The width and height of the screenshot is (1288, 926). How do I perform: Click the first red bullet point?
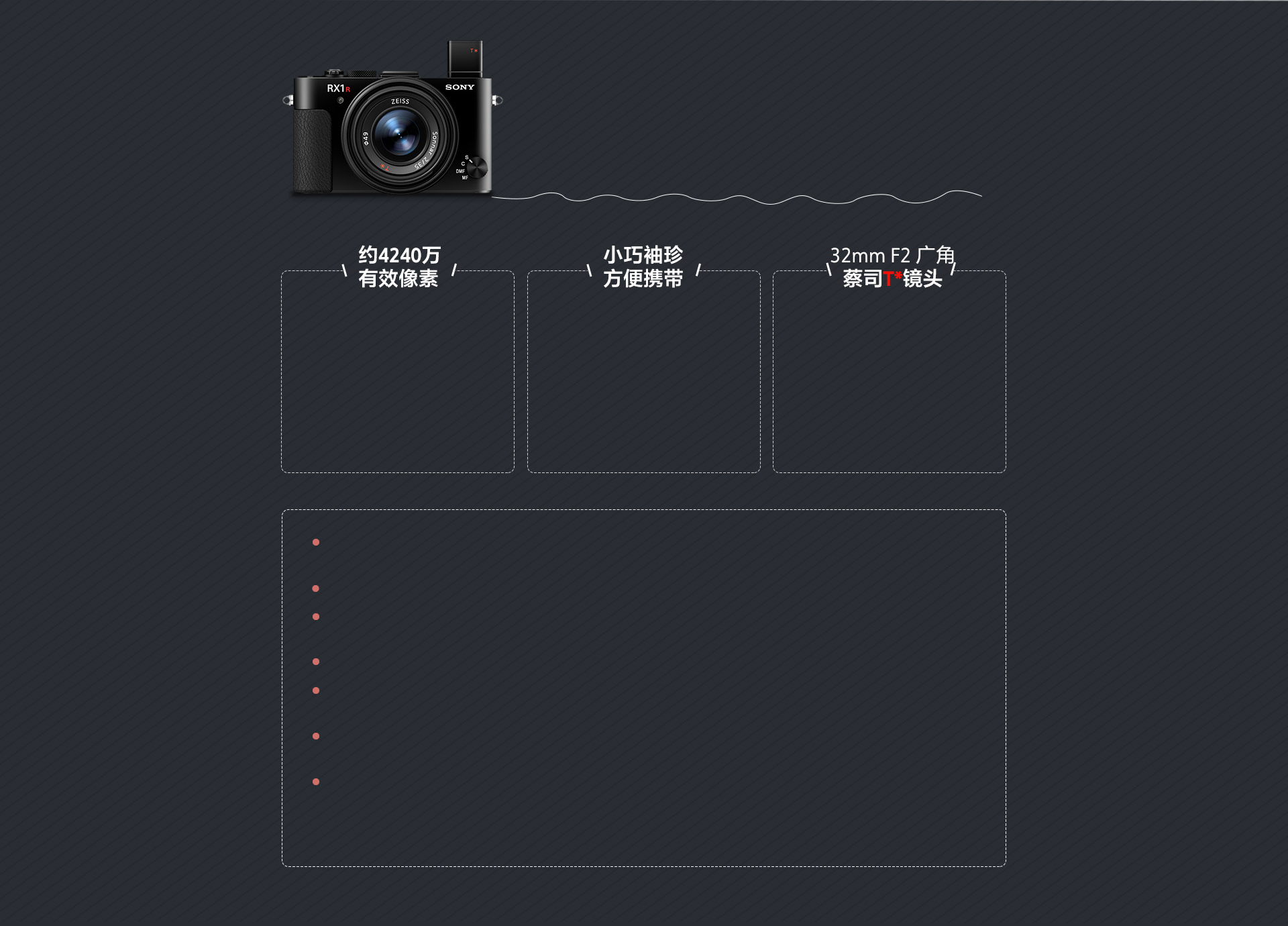click(x=316, y=542)
